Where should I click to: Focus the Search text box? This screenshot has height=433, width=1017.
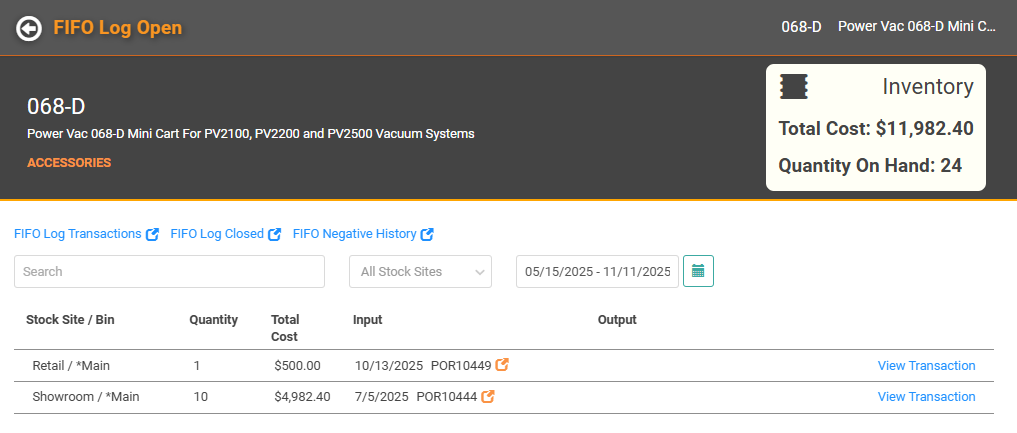pyautogui.click(x=169, y=271)
